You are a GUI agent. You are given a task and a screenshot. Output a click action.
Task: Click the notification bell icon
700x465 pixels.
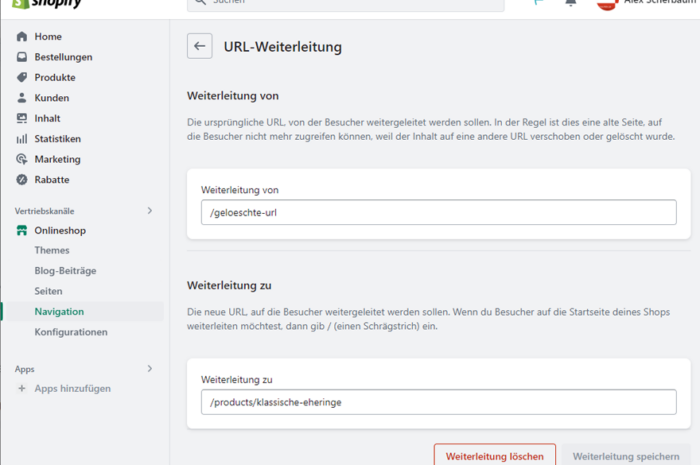click(571, 3)
